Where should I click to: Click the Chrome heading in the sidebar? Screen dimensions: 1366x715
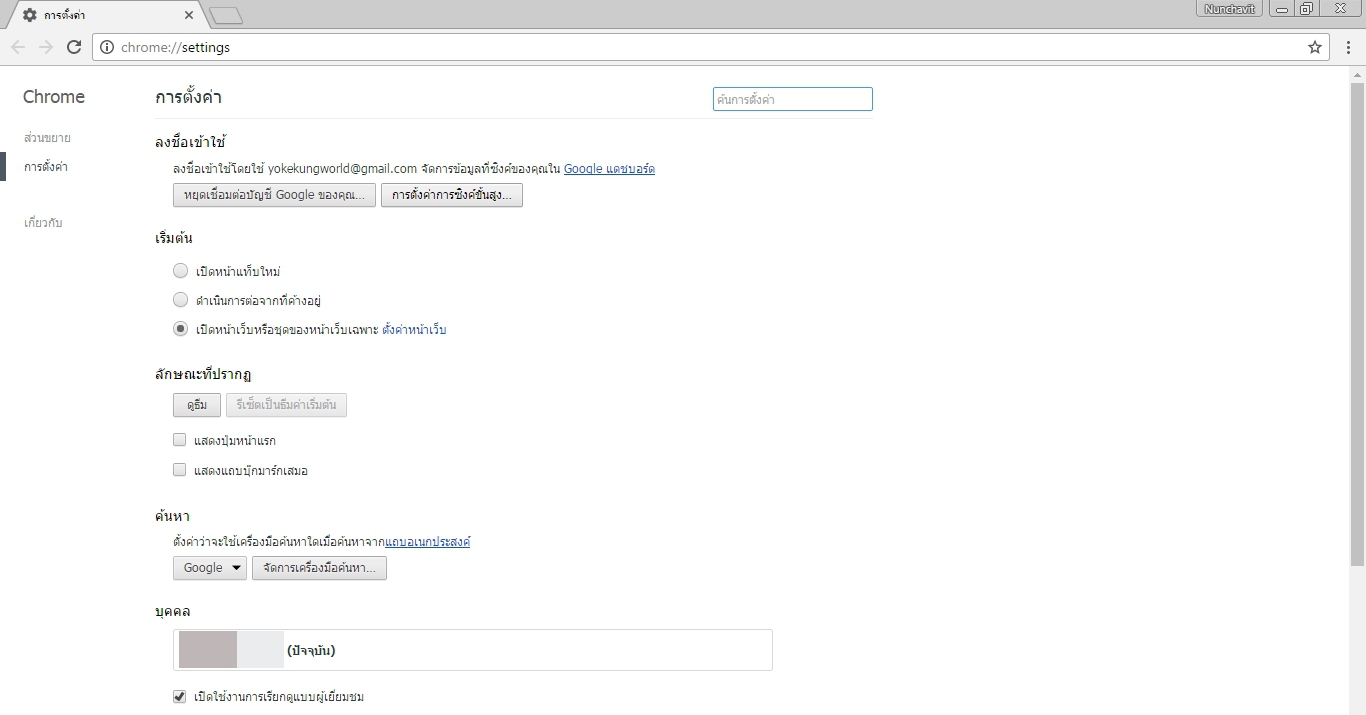(x=54, y=97)
